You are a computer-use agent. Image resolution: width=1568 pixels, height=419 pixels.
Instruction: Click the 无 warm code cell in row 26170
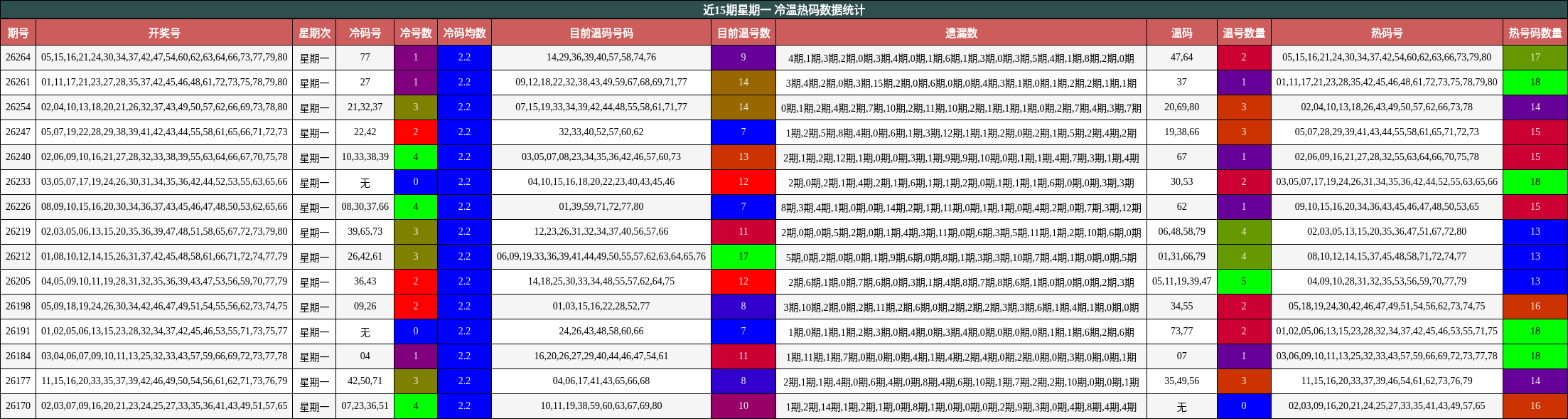point(1182,406)
